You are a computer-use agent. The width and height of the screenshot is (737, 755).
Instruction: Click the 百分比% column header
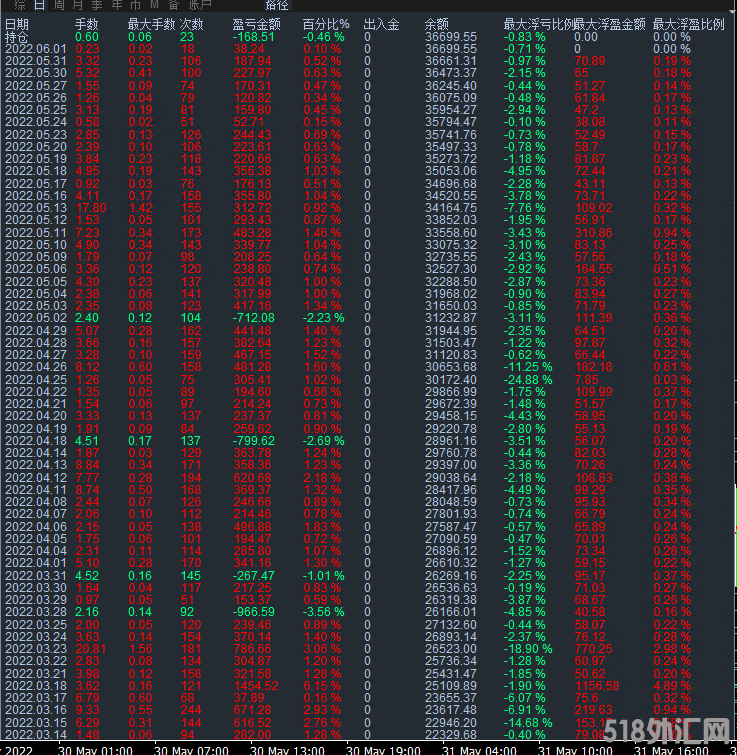click(325, 23)
